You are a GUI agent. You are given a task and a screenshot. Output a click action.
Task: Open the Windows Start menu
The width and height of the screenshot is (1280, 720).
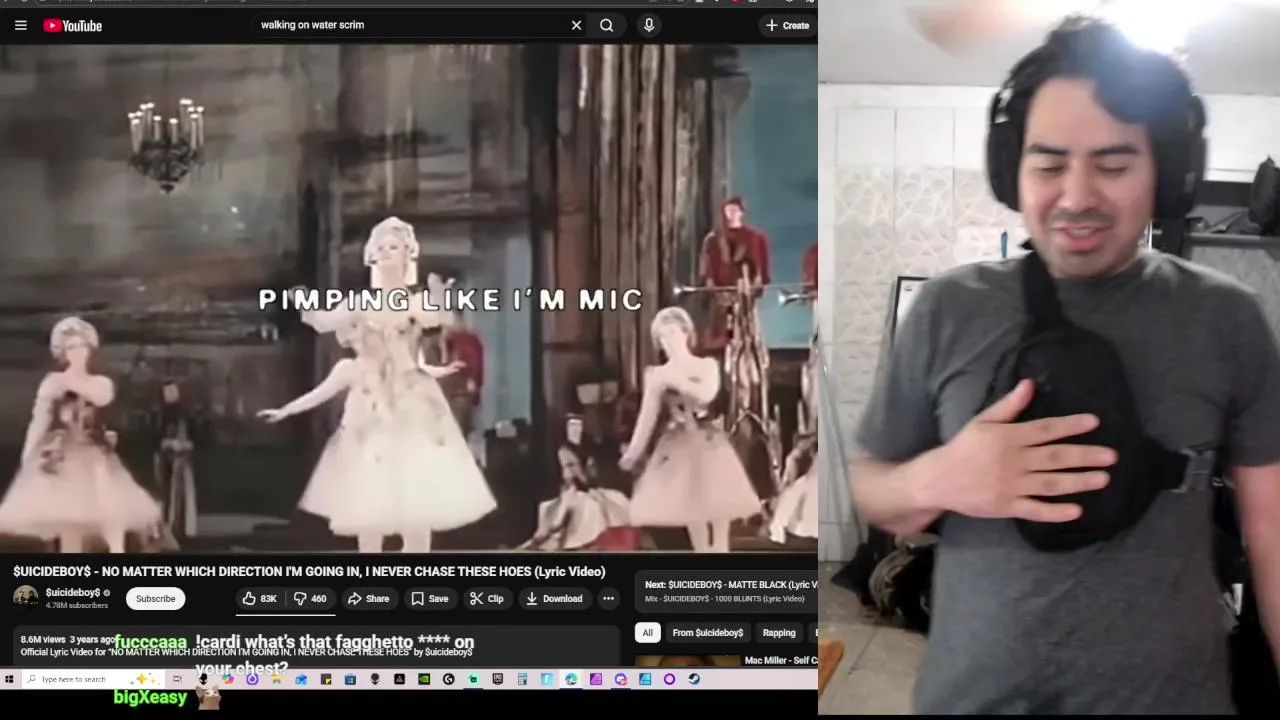click(9, 679)
